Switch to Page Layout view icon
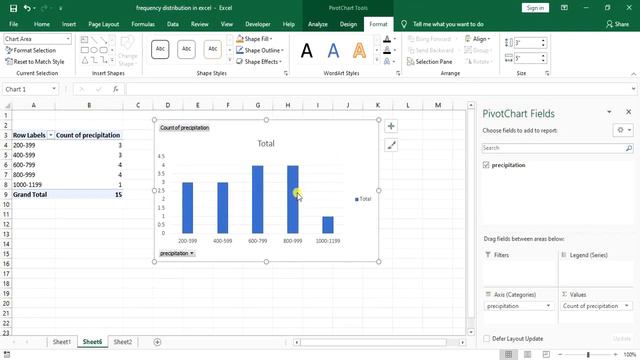640x360 pixels. [527, 354]
